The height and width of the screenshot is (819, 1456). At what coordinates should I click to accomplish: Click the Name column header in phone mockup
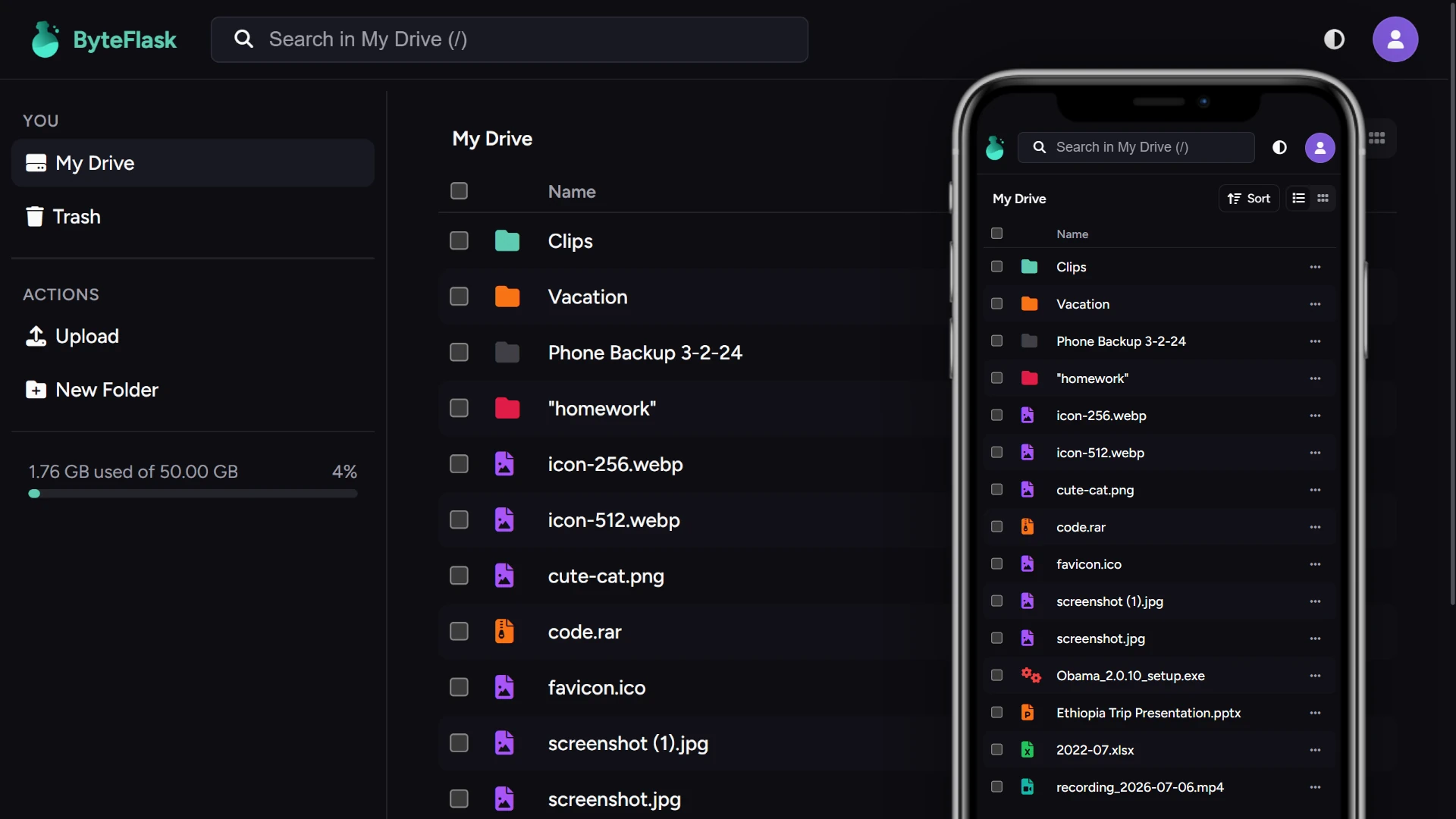tap(1072, 234)
